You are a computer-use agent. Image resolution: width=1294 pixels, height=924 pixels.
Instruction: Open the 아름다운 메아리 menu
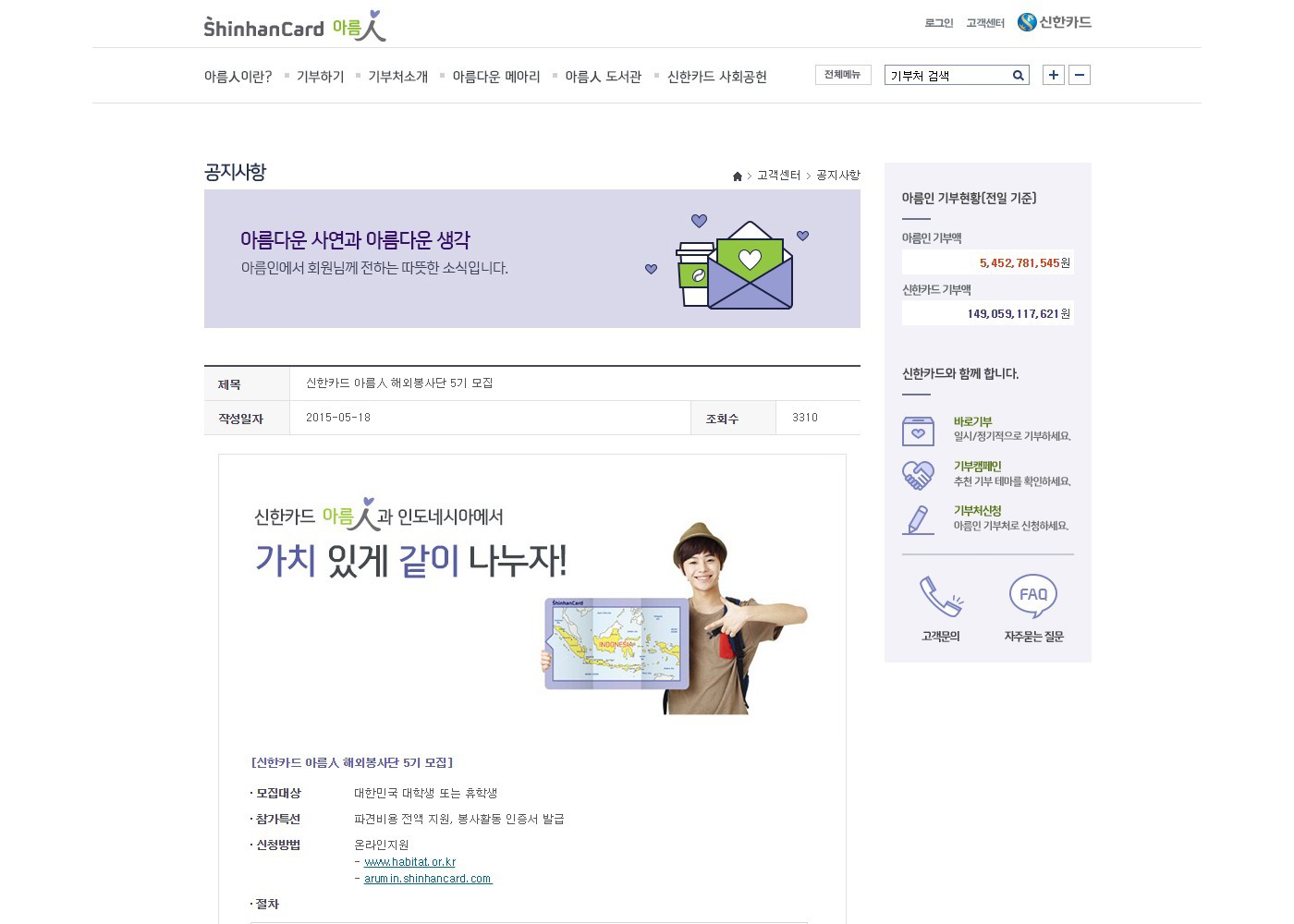pyautogui.click(x=496, y=77)
